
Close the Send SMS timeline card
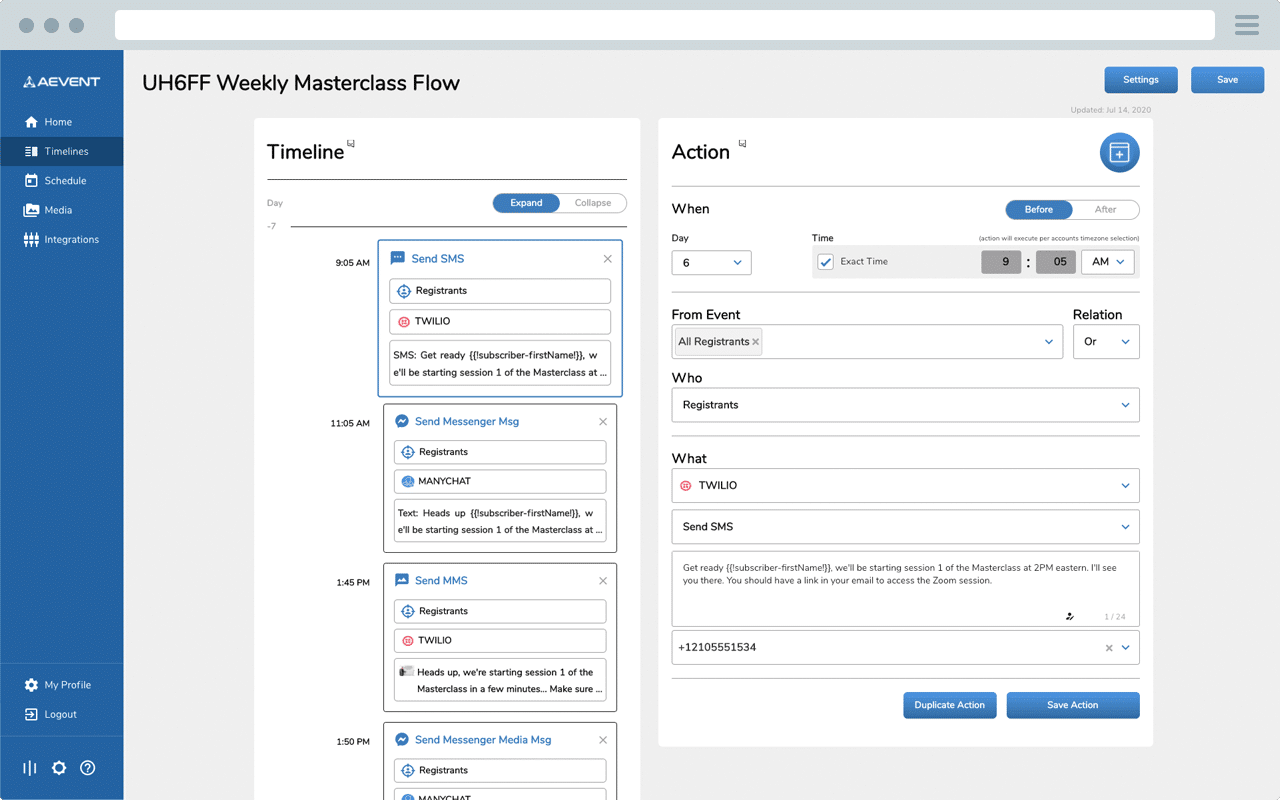click(607, 259)
